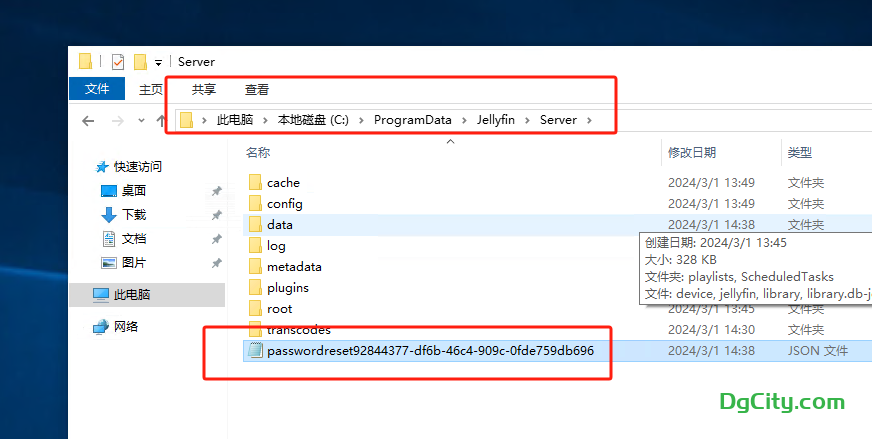Sort by 修改日期 column header

point(692,152)
